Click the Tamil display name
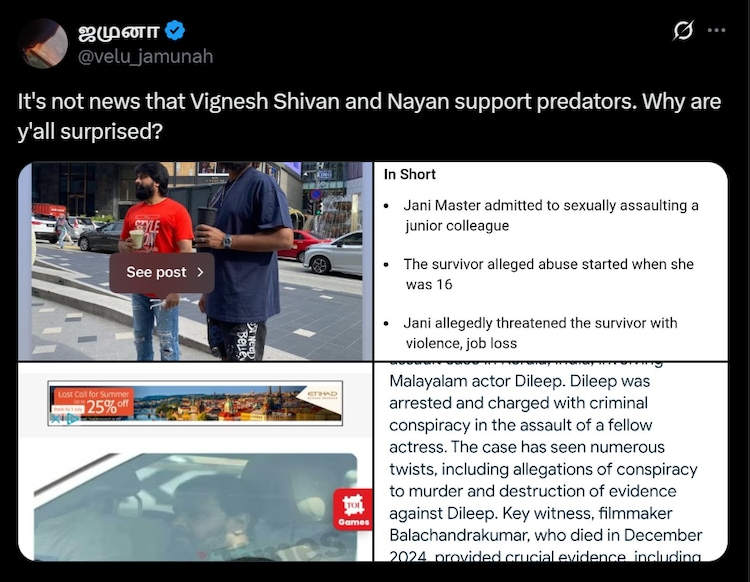The height and width of the screenshot is (582, 750). (x=119, y=32)
